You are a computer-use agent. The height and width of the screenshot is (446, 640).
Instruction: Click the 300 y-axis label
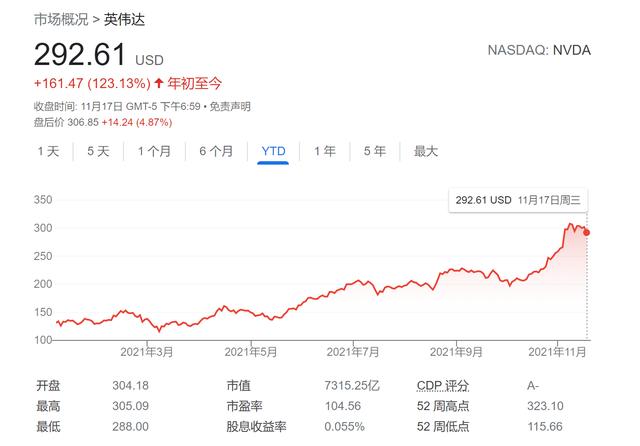[43, 228]
